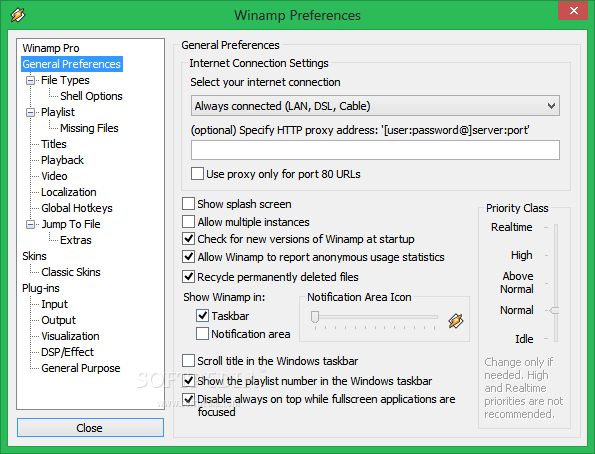The image size is (595, 454).
Task: Enable the Notification area checkbox
Action: pos(202,334)
